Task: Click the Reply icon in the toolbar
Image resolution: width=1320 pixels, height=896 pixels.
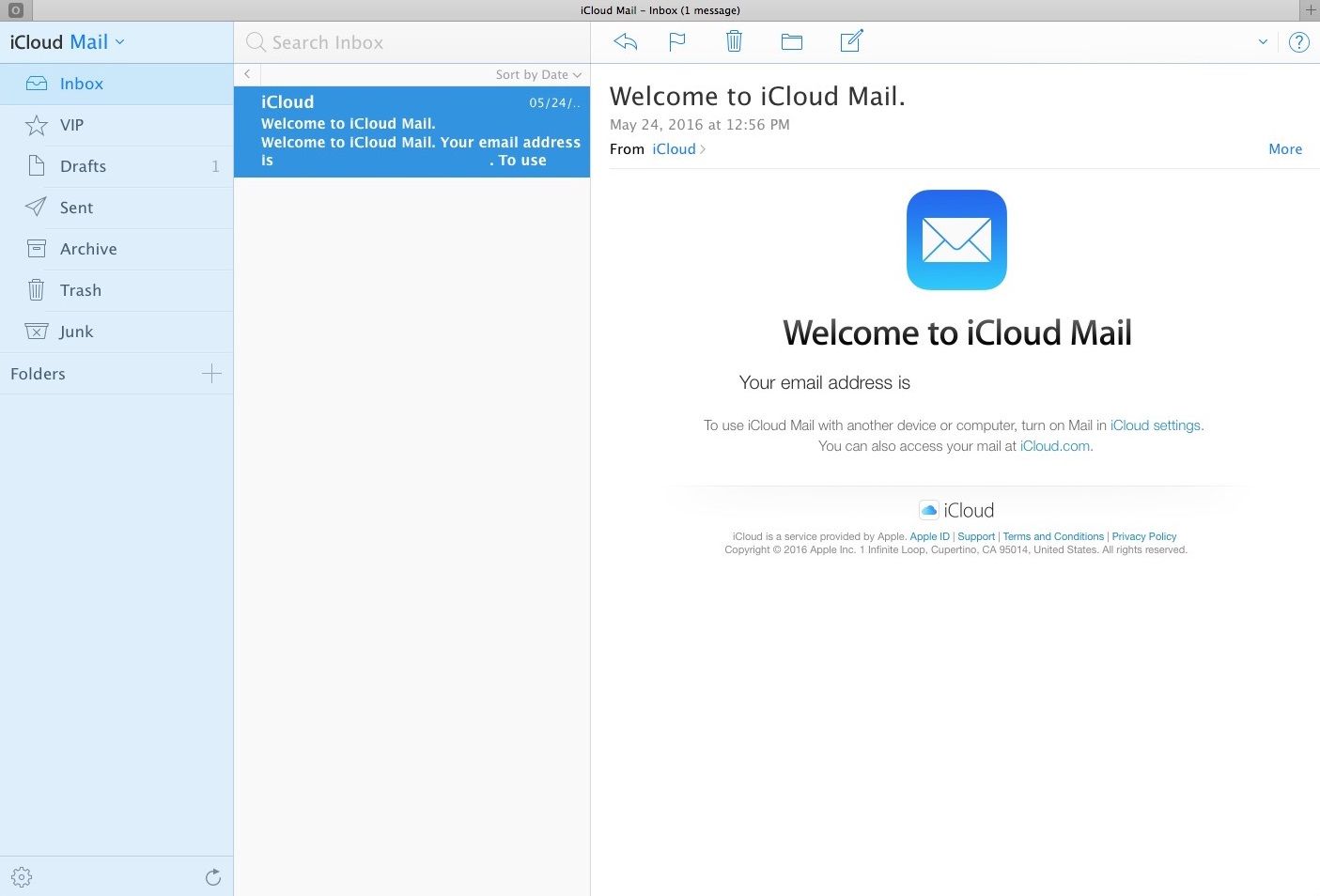Action: click(625, 41)
